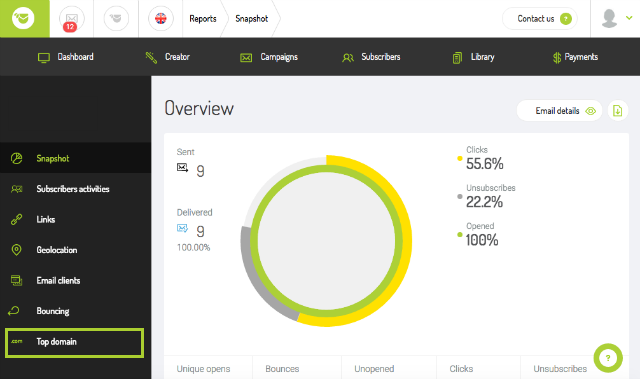Switch to the Bounces tab
Image resolution: width=640 pixels, height=379 pixels.
[282, 369]
